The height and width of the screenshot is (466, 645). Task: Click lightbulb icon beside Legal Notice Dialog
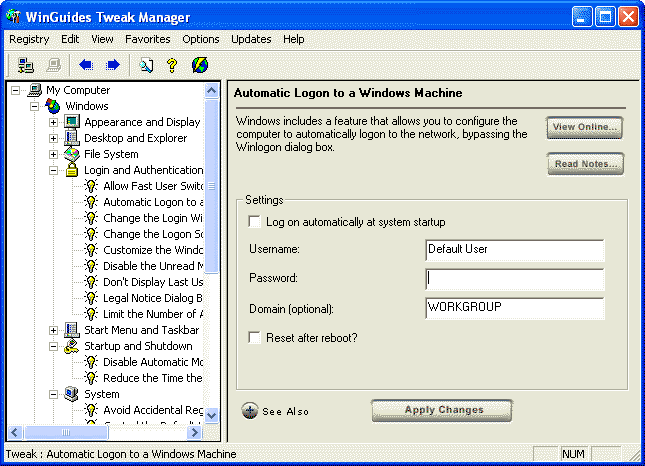tap(91, 298)
